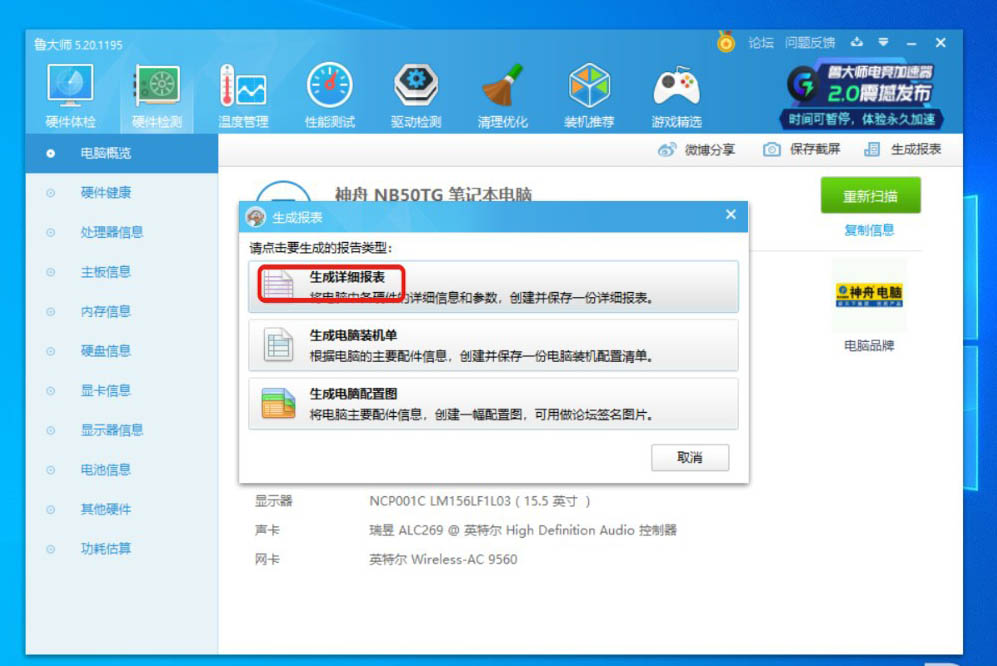Open the 游戏精选 game selection section

(x=676, y=95)
